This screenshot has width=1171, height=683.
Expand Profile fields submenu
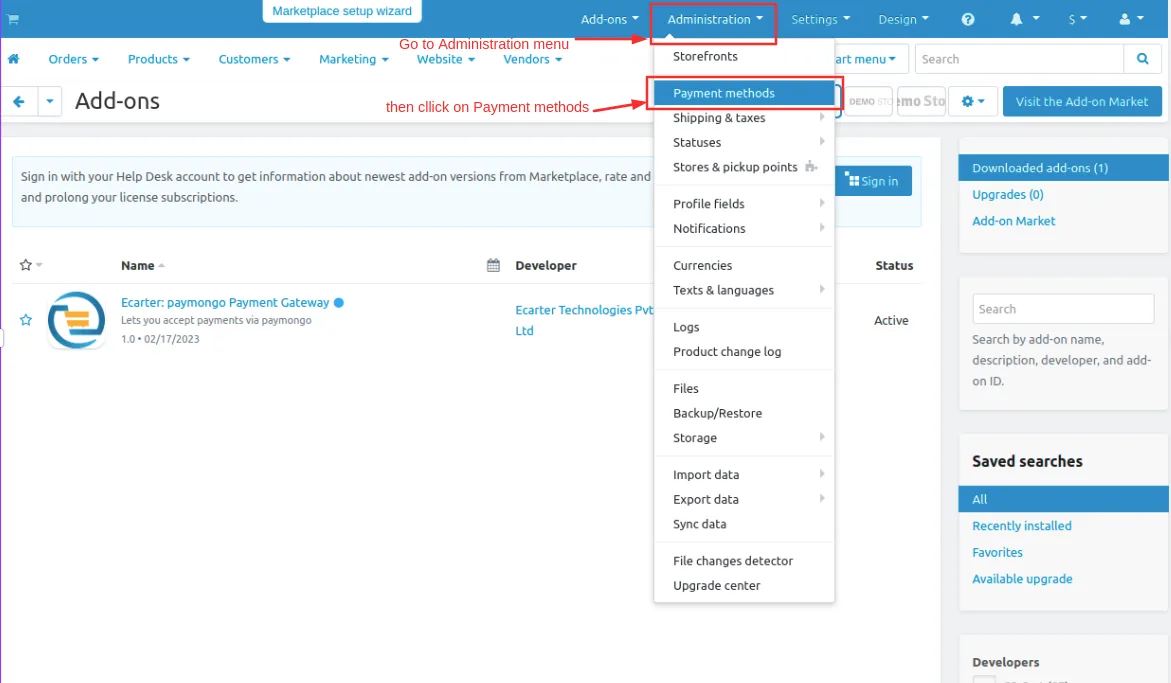tap(744, 204)
